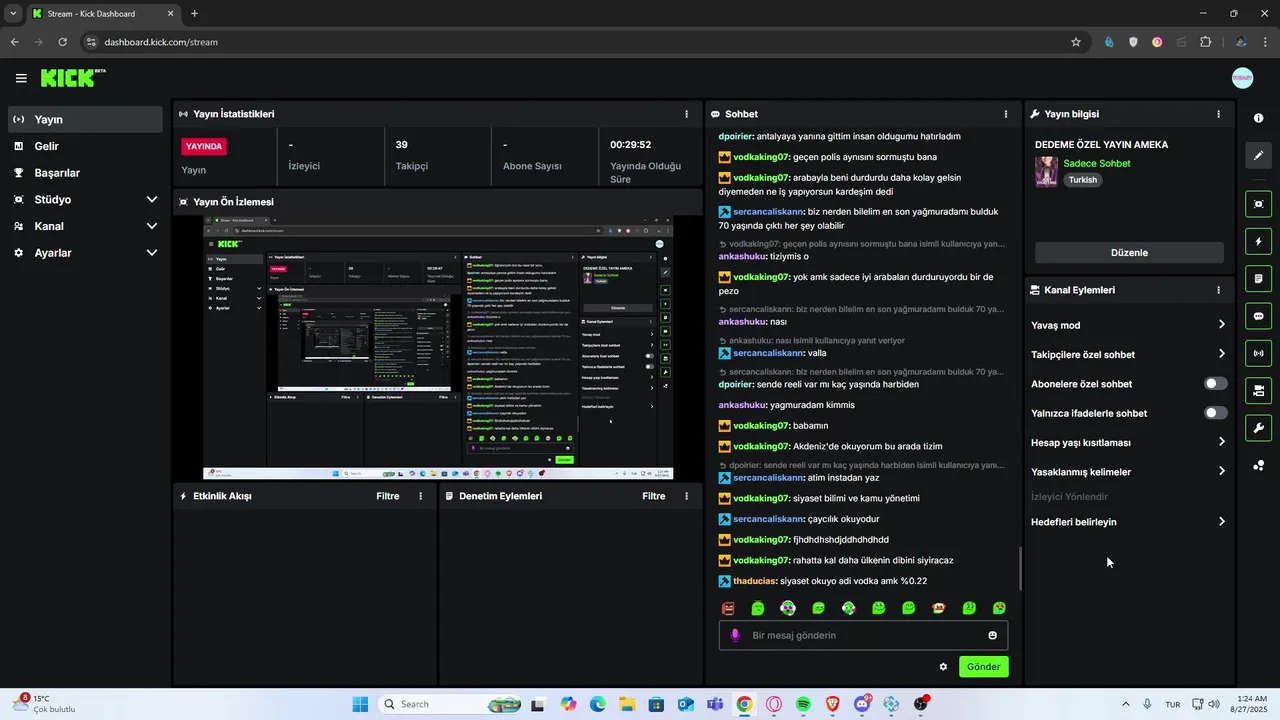Open the emoji picker in message box
The height and width of the screenshot is (720, 1280).
coord(992,635)
